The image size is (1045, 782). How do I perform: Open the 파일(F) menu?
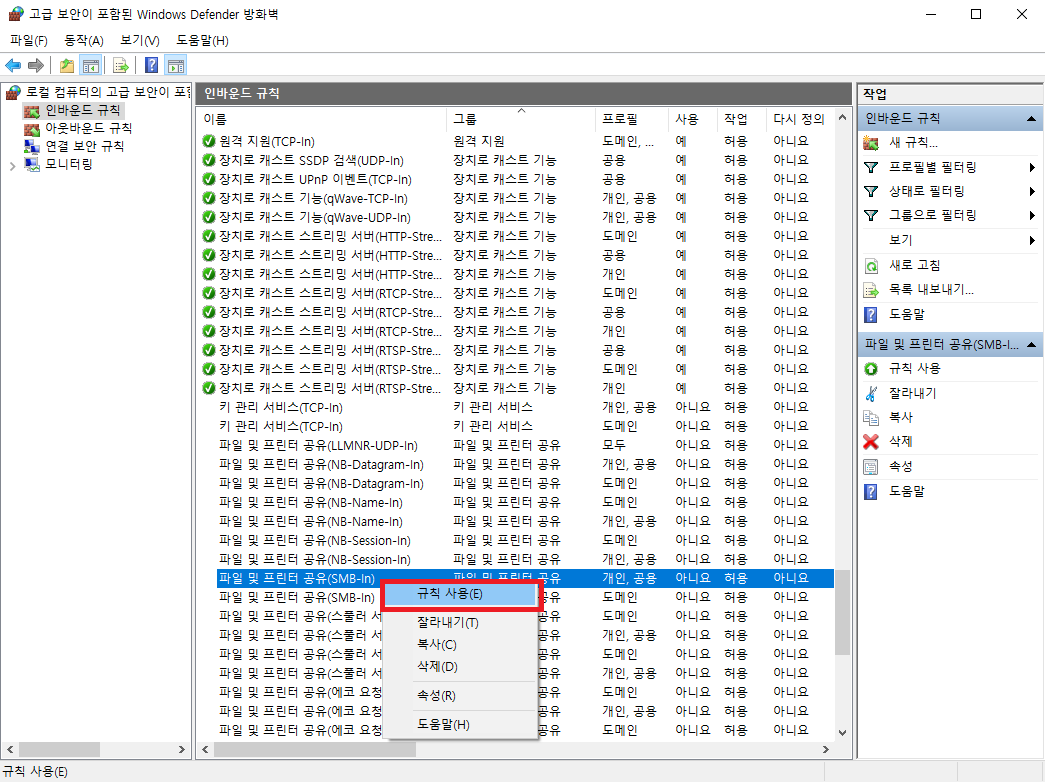(29, 41)
